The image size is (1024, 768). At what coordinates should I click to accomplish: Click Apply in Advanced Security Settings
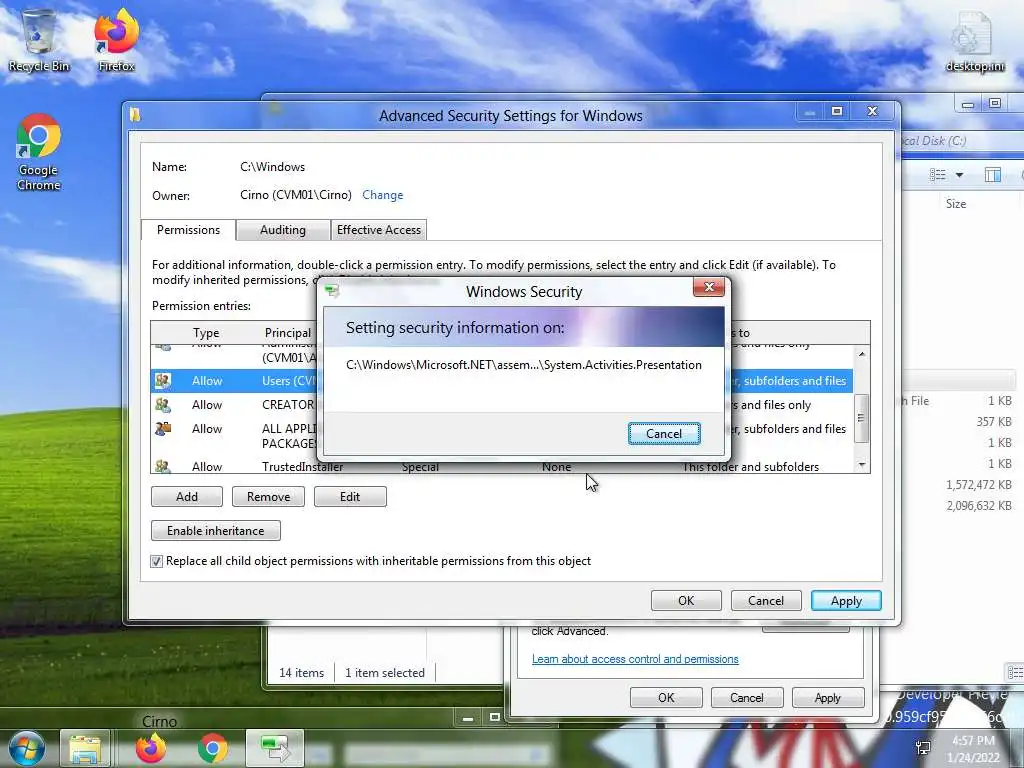846,600
